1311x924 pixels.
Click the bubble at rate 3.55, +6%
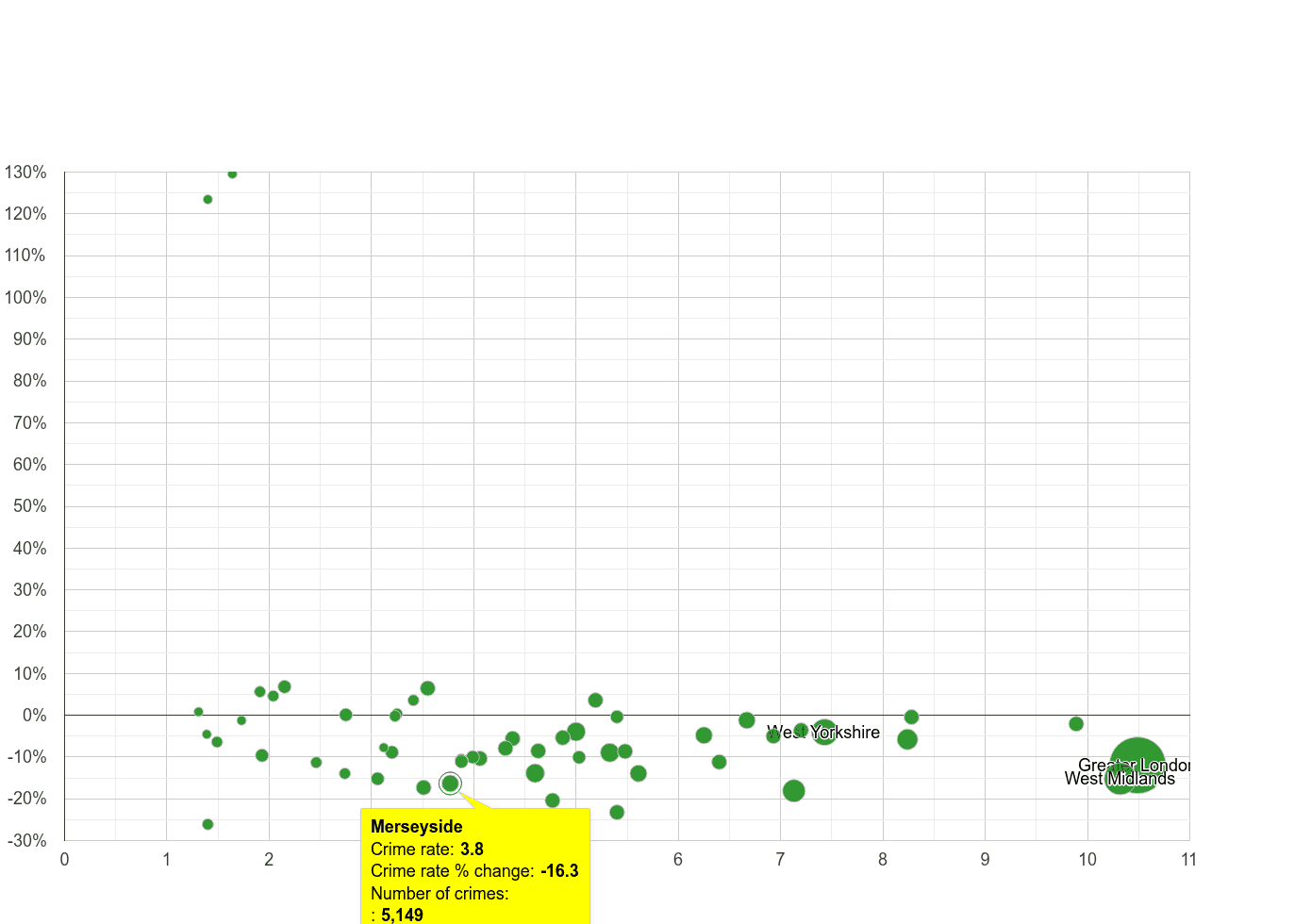[x=427, y=688]
